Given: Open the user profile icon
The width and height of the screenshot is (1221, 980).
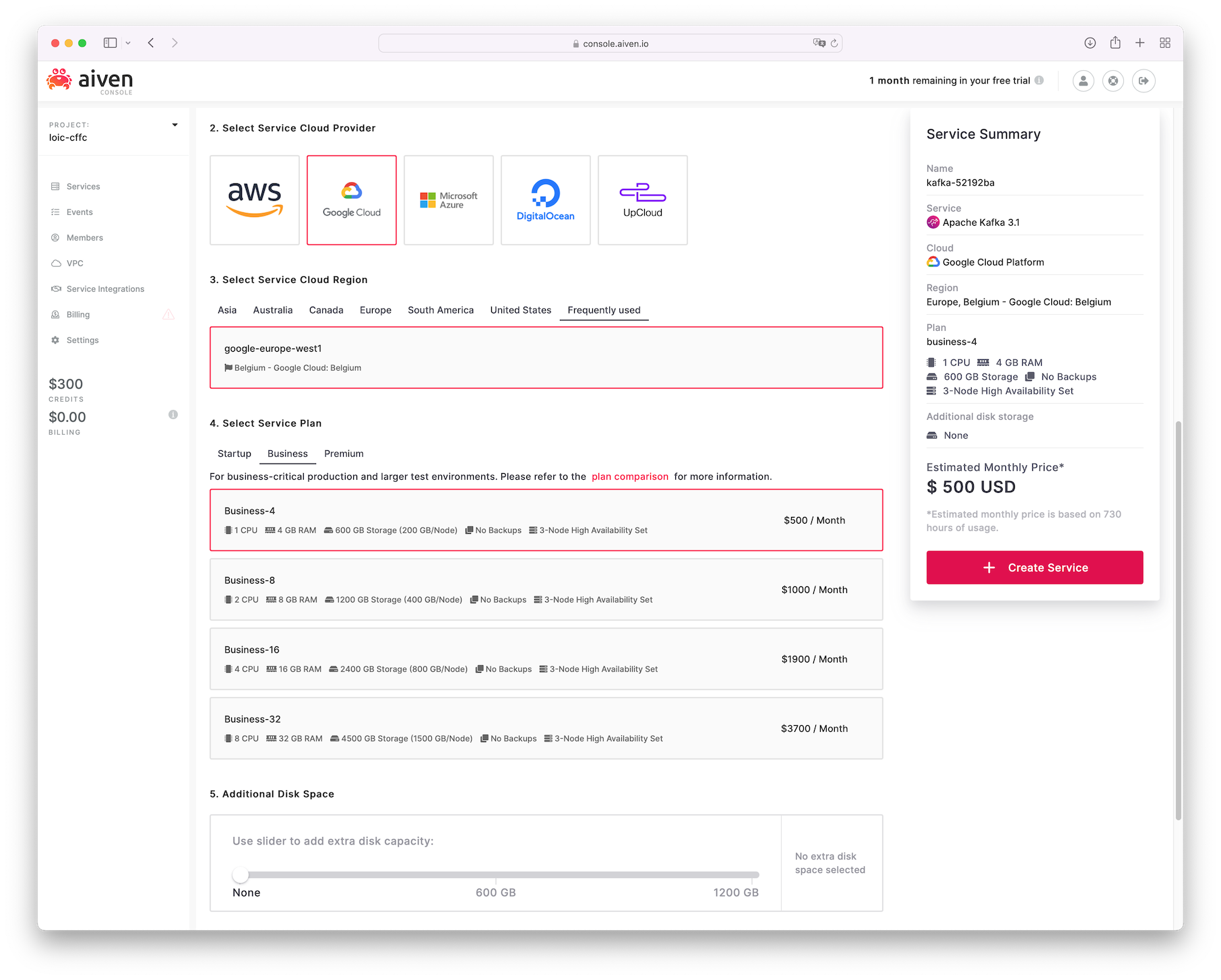Looking at the screenshot, I should (1083, 81).
